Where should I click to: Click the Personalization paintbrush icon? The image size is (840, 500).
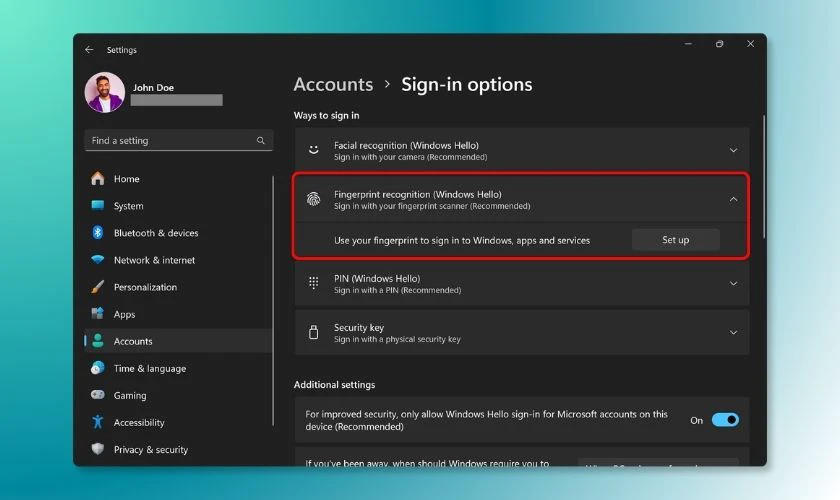[98, 287]
